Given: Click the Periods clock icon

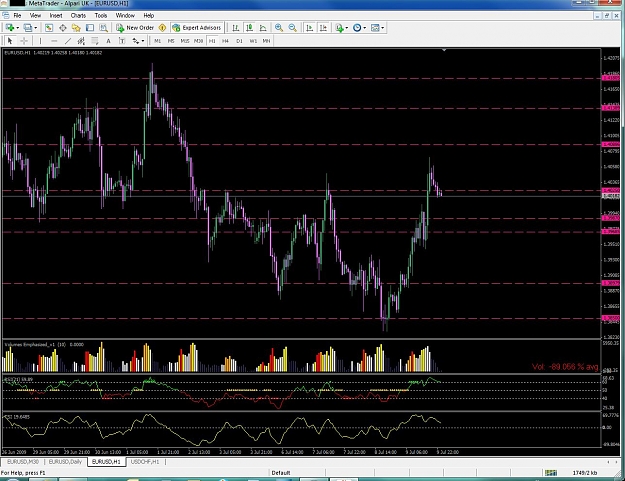Looking at the screenshot, I should tap(357, 28).
